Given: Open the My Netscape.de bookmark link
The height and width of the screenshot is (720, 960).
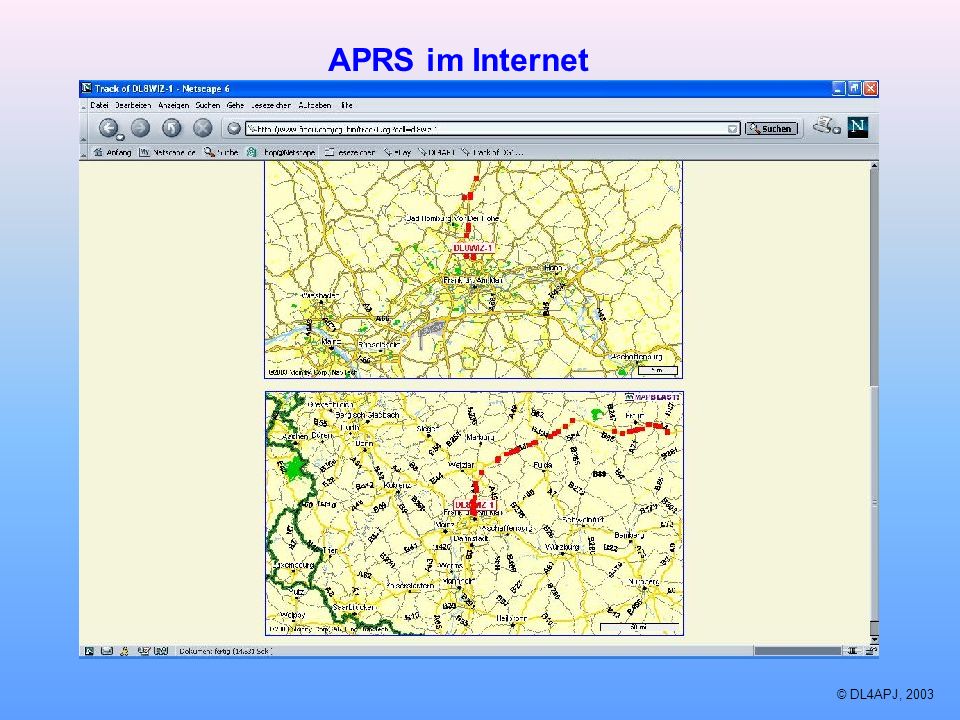Looking at the screenshot, I should [167, 152].
